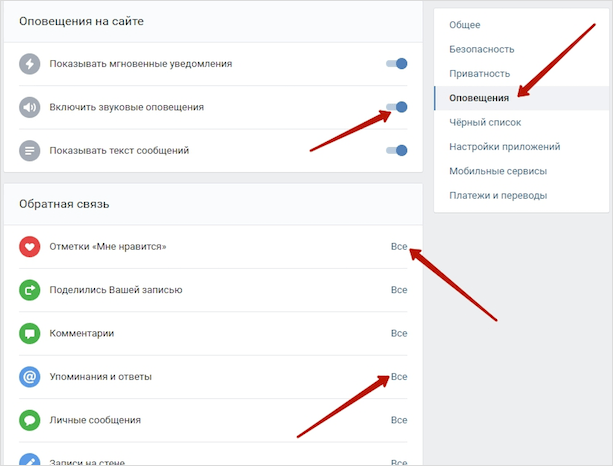Click the red heart likes icon
The width and height of the screenshot is (613, 466).
point(30,247)
